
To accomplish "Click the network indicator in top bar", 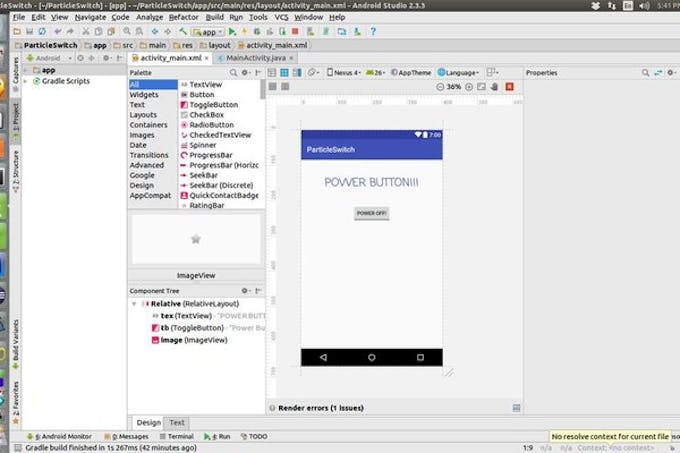I will click(612, 6).
